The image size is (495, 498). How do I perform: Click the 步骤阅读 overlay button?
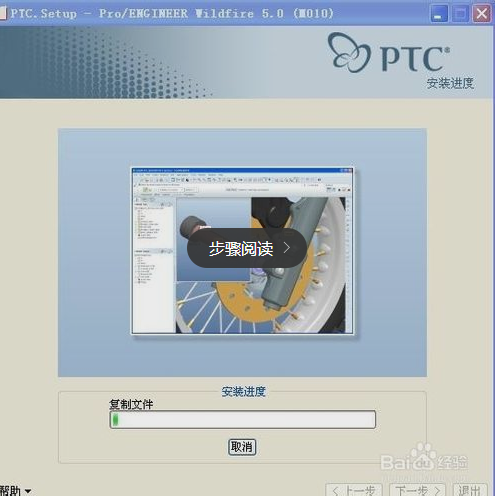(247, 248)
